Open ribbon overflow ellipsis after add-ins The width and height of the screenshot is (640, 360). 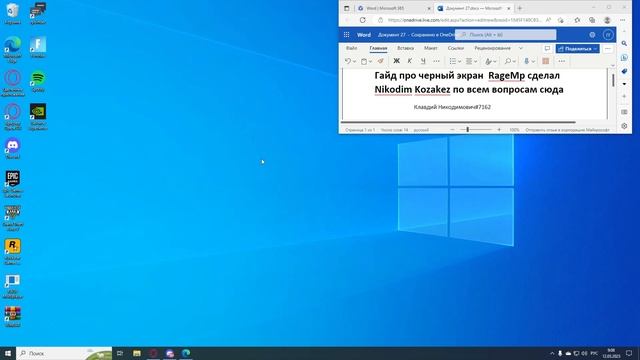pyautogui.click(x=562, y=61)
